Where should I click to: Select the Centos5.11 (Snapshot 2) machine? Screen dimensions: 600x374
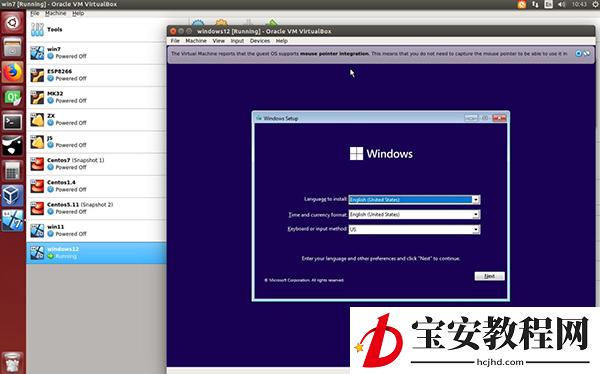tap(96, 208)
